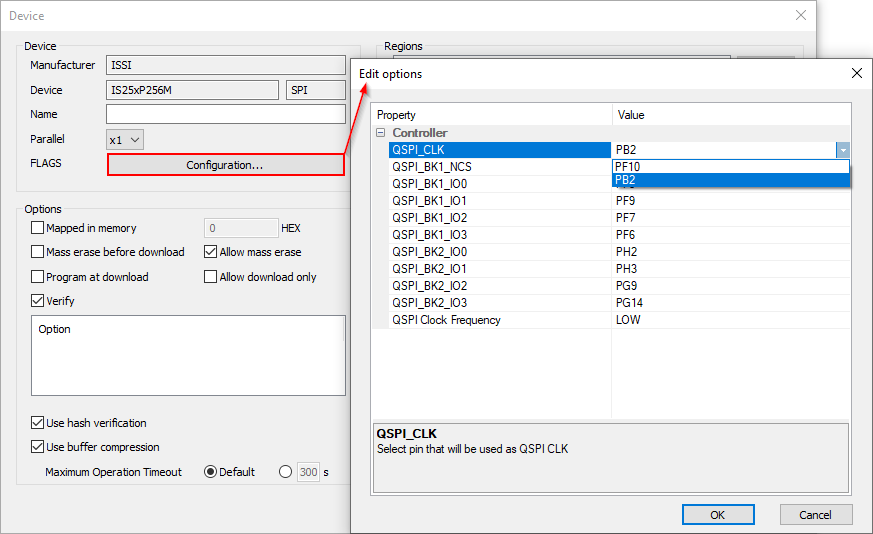This screenshot has width=873, height=534.
Task: Select the QSPI_BK2_IO3 property row
Action: tap(429, 303)
